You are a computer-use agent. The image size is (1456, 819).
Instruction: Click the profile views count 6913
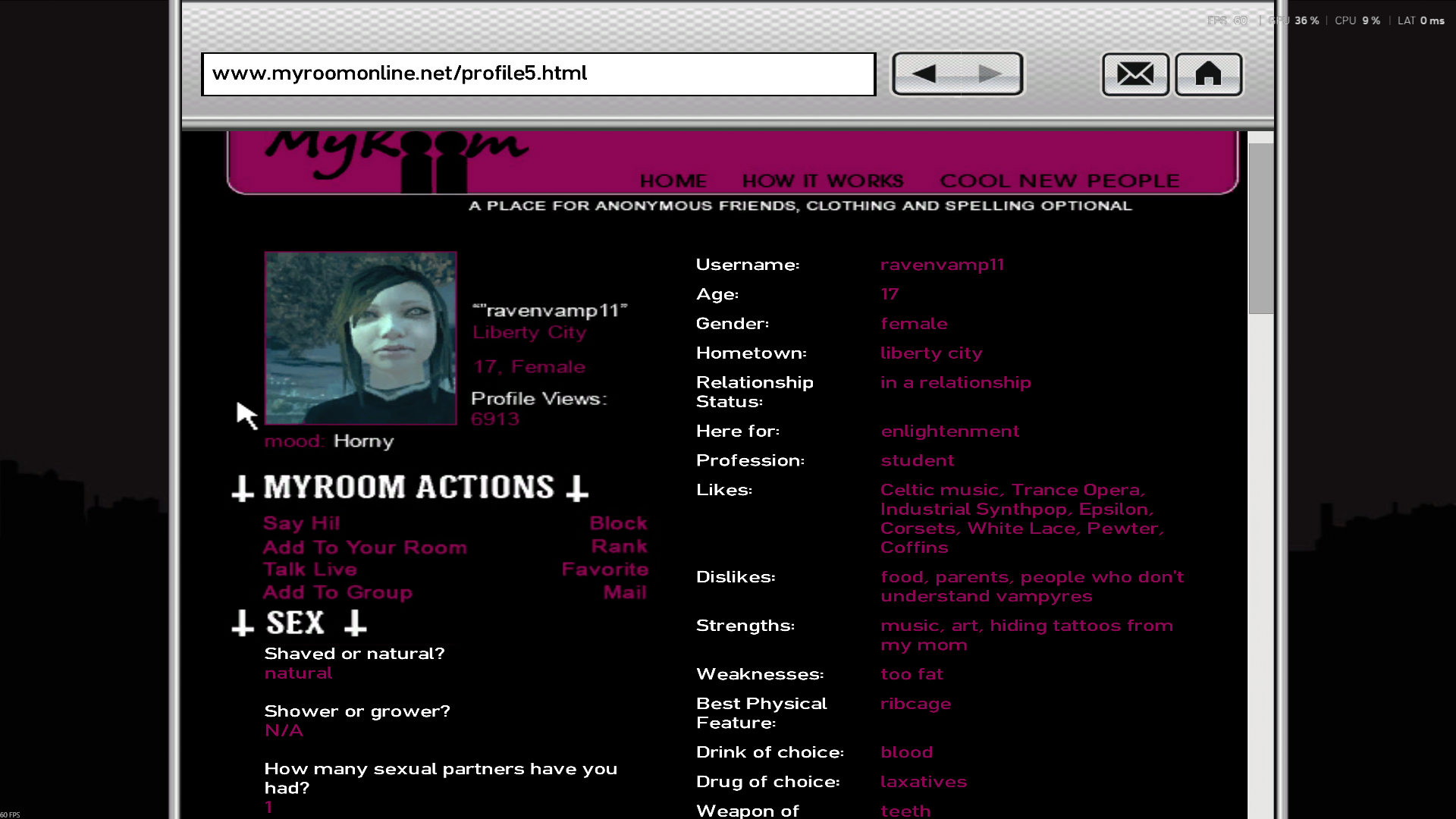coord(495,419)
